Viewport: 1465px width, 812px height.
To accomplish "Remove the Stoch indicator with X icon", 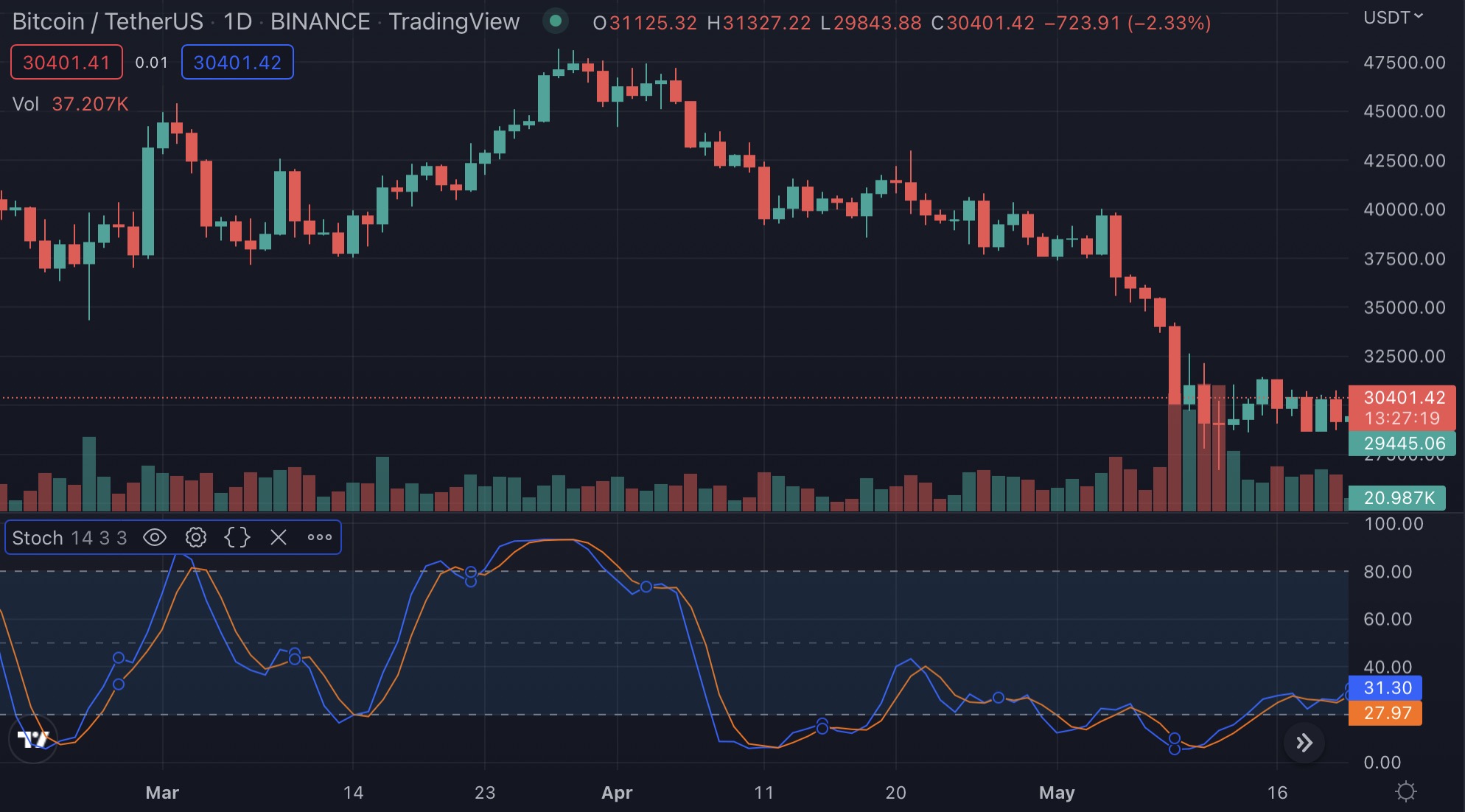I will pos(278,537).
